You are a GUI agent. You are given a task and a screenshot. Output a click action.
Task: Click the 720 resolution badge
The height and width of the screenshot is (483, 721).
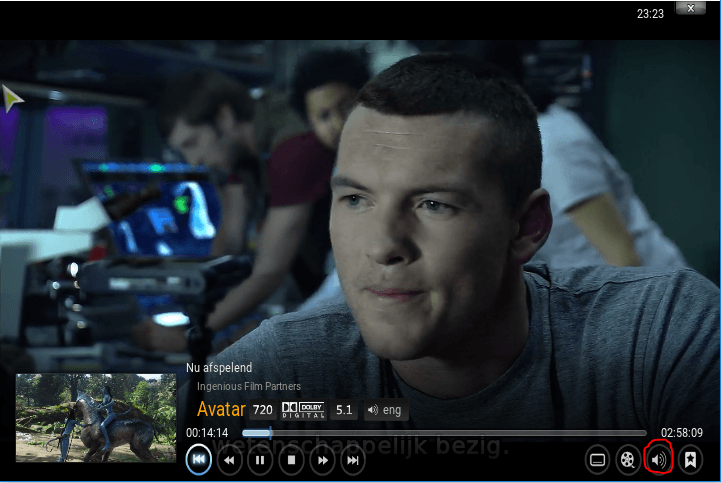tap(263, 410)
